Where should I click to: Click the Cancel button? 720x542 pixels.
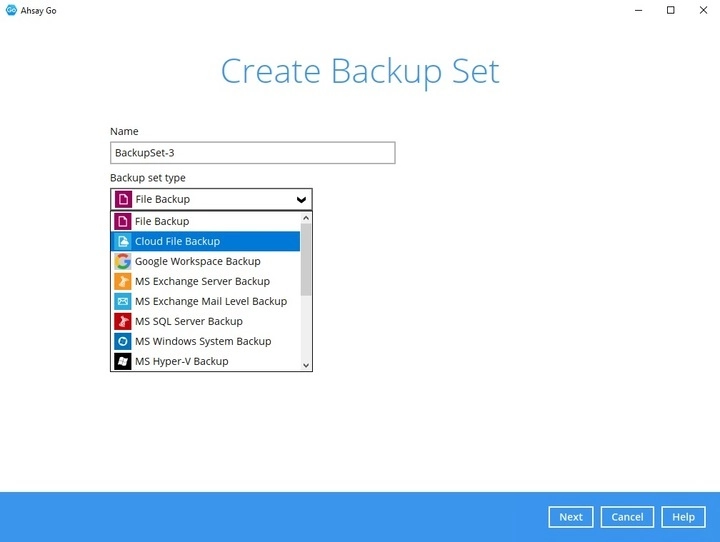click(627, 517)
